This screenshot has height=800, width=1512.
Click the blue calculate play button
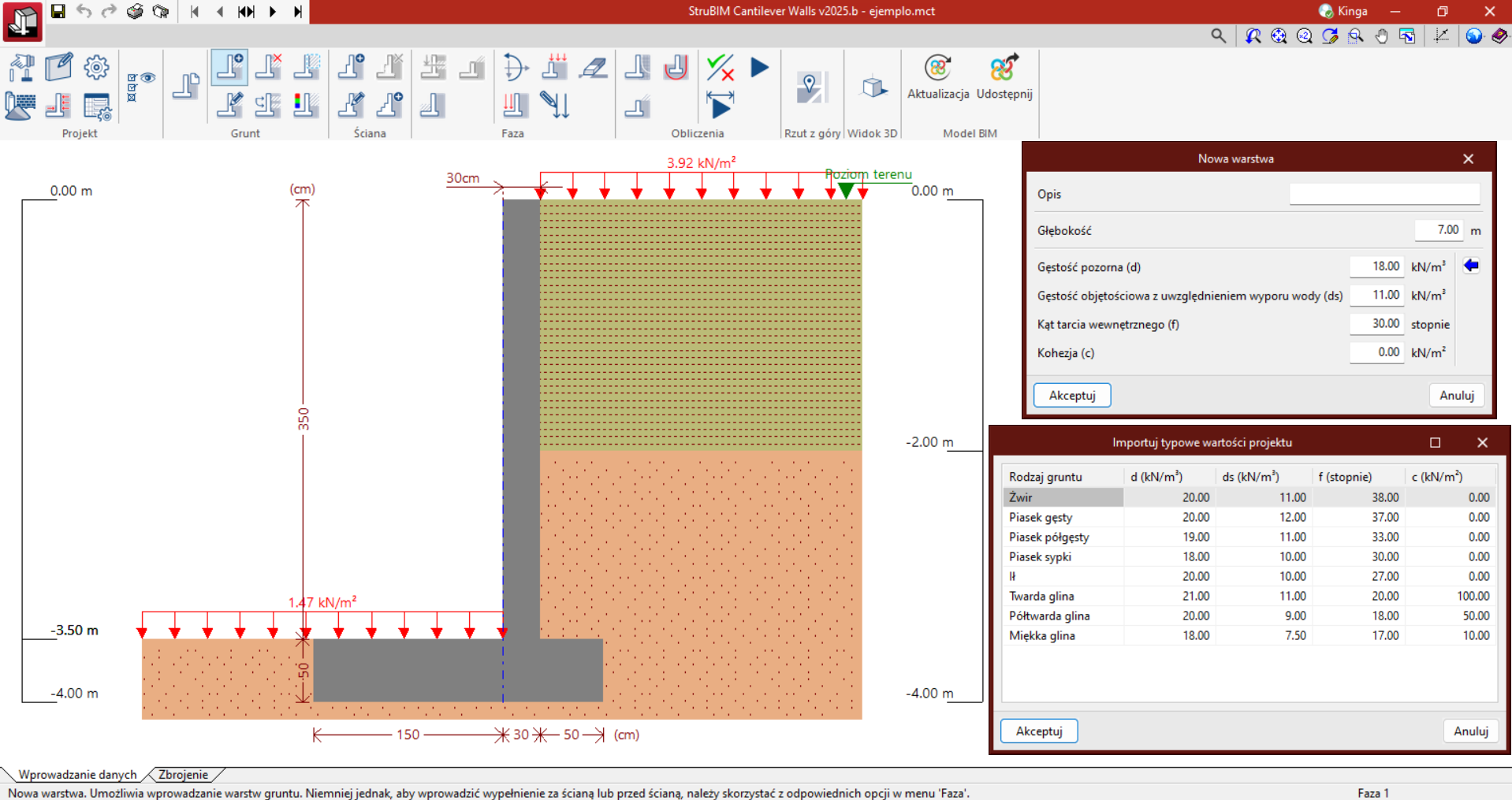pyautogui.click(x=759, y=68)
